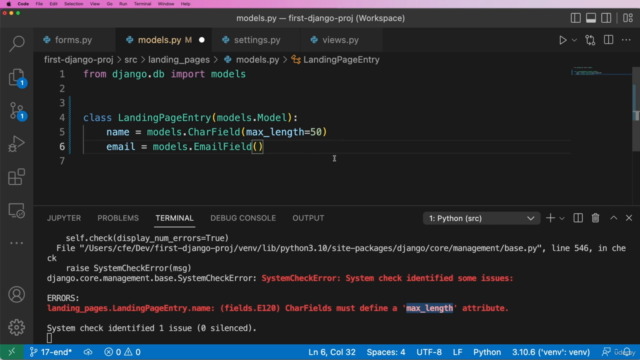Click line number 7 in gutter
Viewport: 640px width, 360px height.
pos(62,161)
